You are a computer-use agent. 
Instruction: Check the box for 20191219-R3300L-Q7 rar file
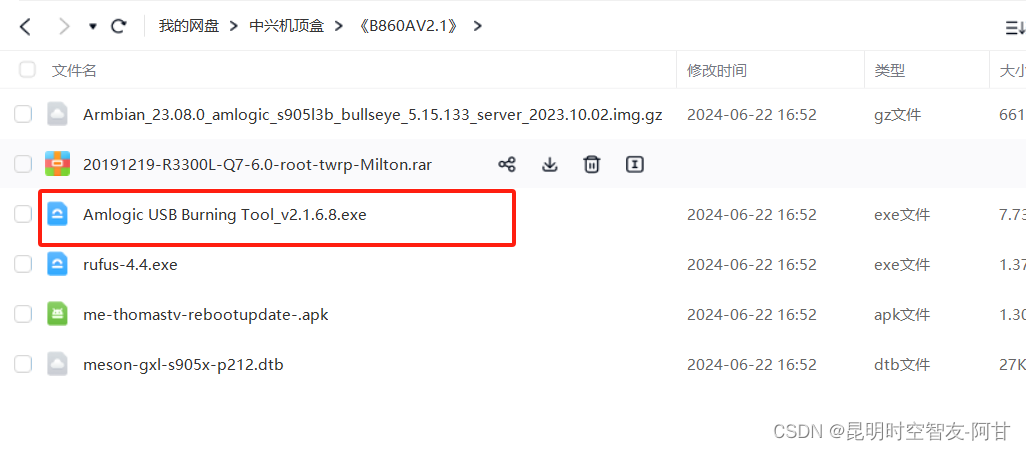(x=23, y=164)
